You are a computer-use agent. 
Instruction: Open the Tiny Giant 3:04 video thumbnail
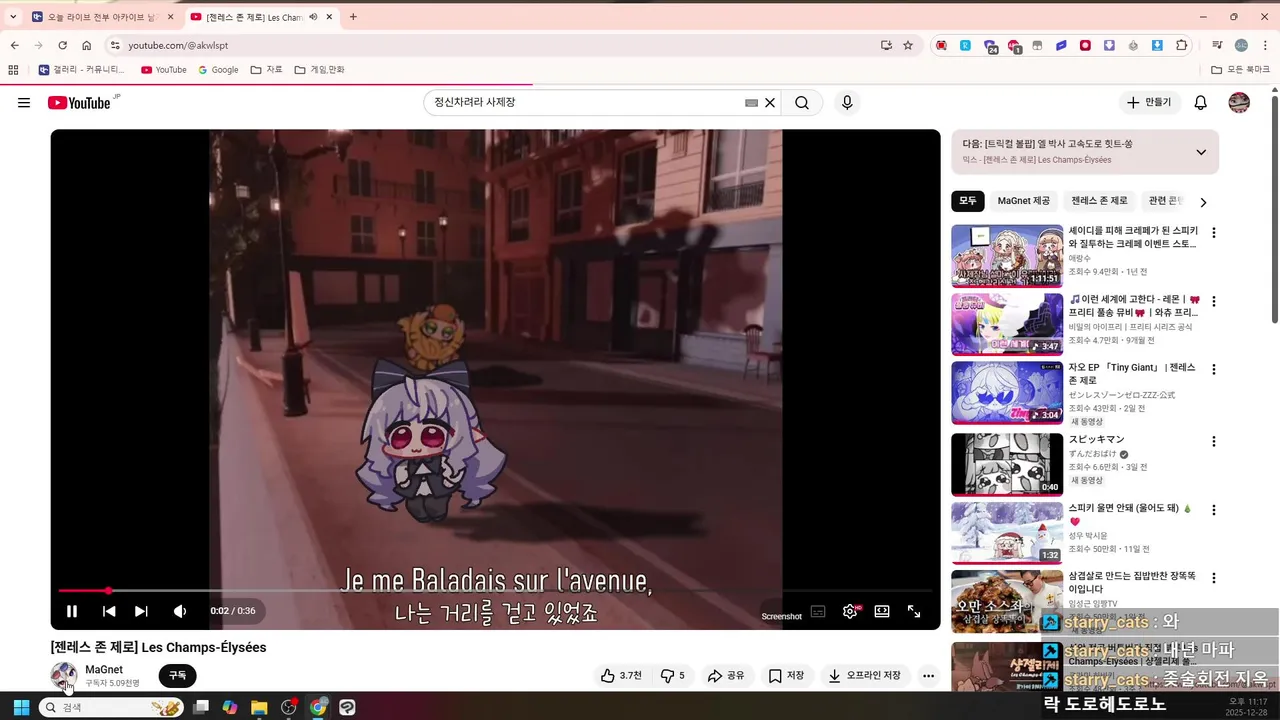pyautogui.click(x=1007, y=392)
